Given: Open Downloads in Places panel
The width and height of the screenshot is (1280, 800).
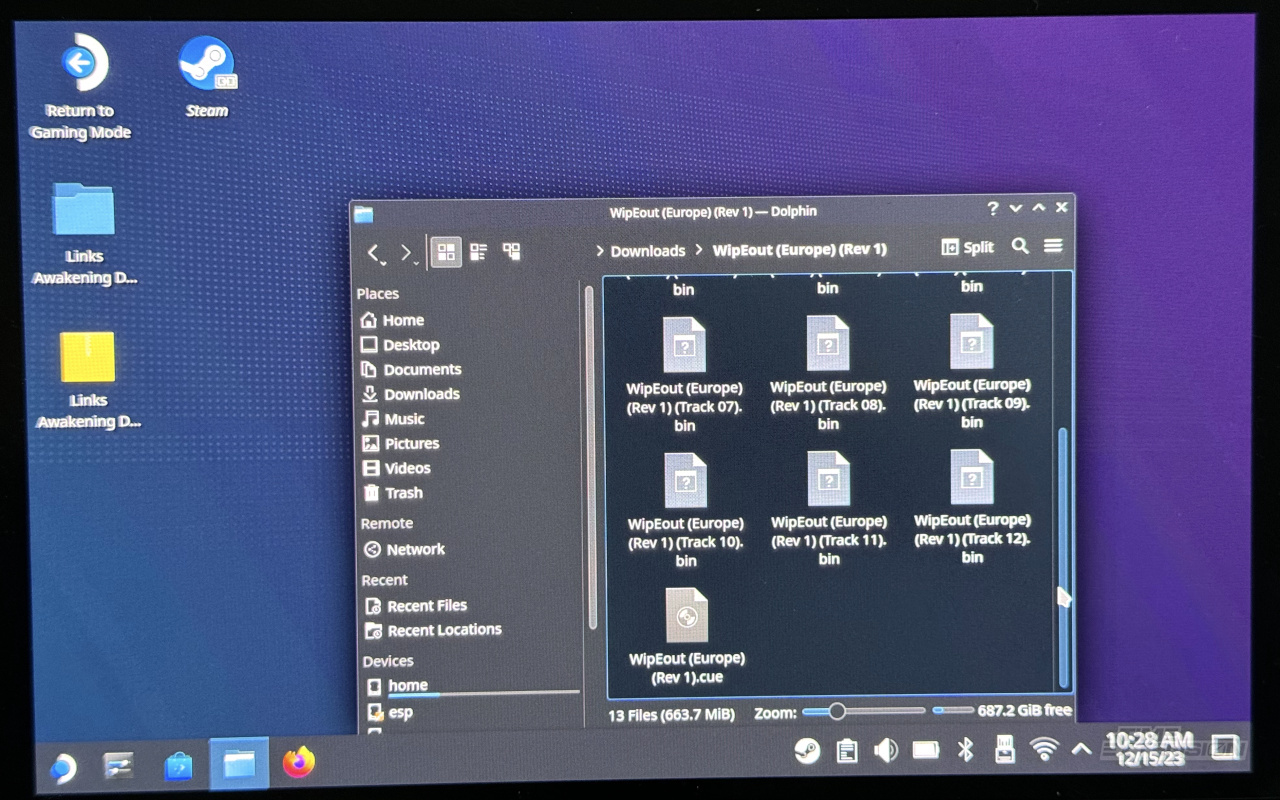Looking at the screenshot, I should pyautogui.click(x=410, y=394).
